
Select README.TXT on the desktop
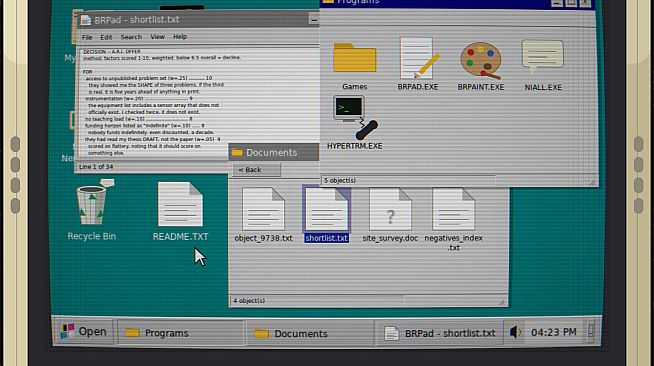pos(180,212)
